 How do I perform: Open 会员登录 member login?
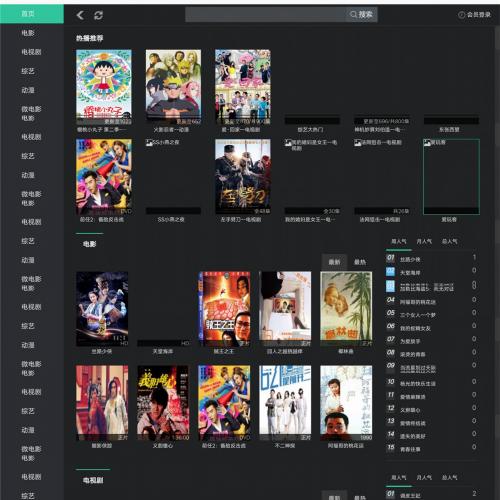point(475,15)
